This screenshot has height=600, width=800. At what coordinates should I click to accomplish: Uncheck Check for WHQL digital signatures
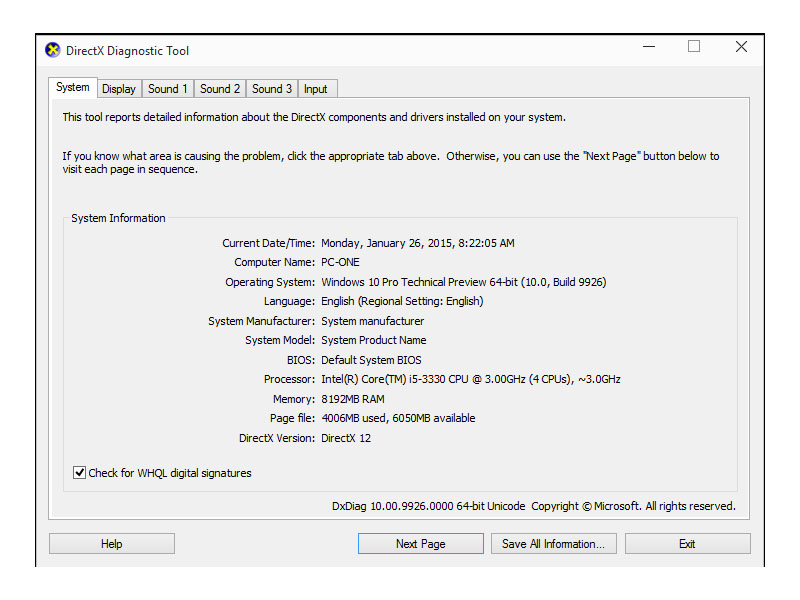point(79,472)
